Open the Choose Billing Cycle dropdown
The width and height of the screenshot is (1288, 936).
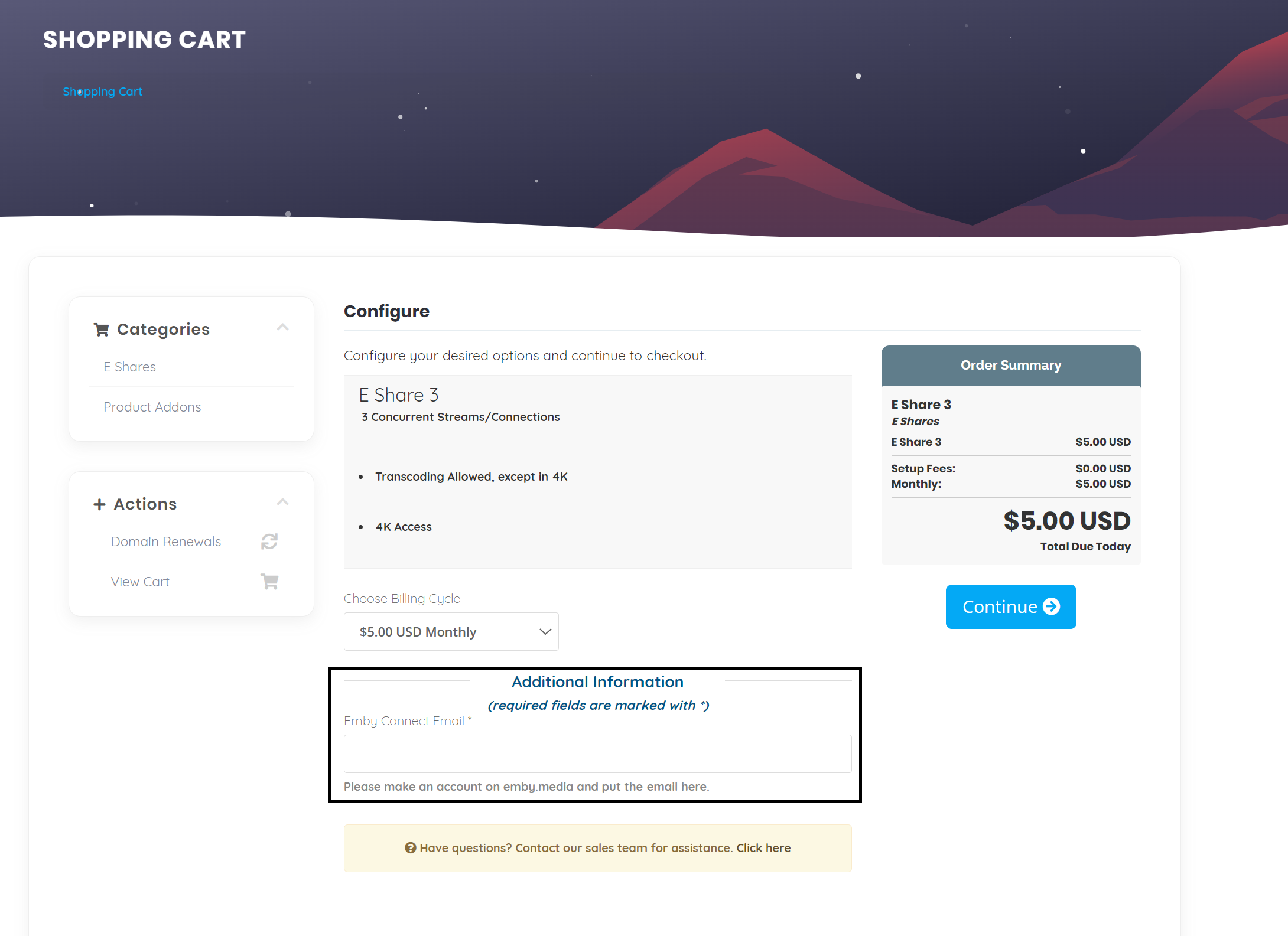pyautogui.click(x=451, y=632)
